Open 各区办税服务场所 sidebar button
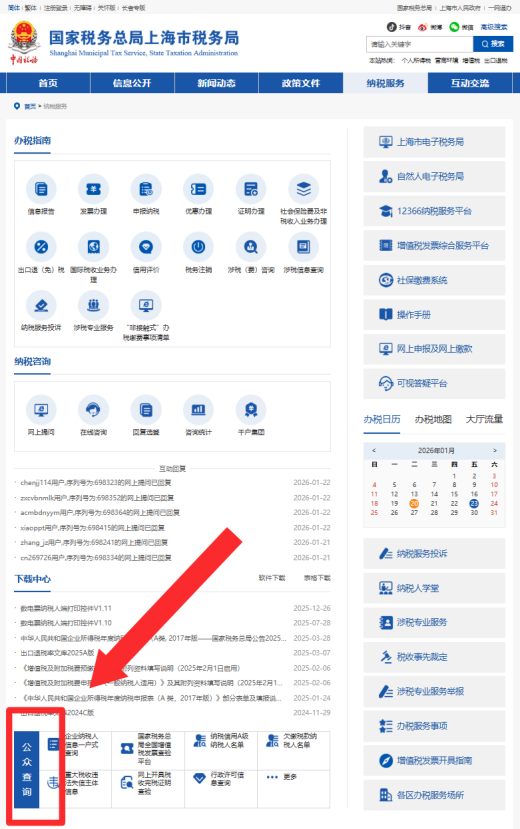520x829 pixels. 434,795
